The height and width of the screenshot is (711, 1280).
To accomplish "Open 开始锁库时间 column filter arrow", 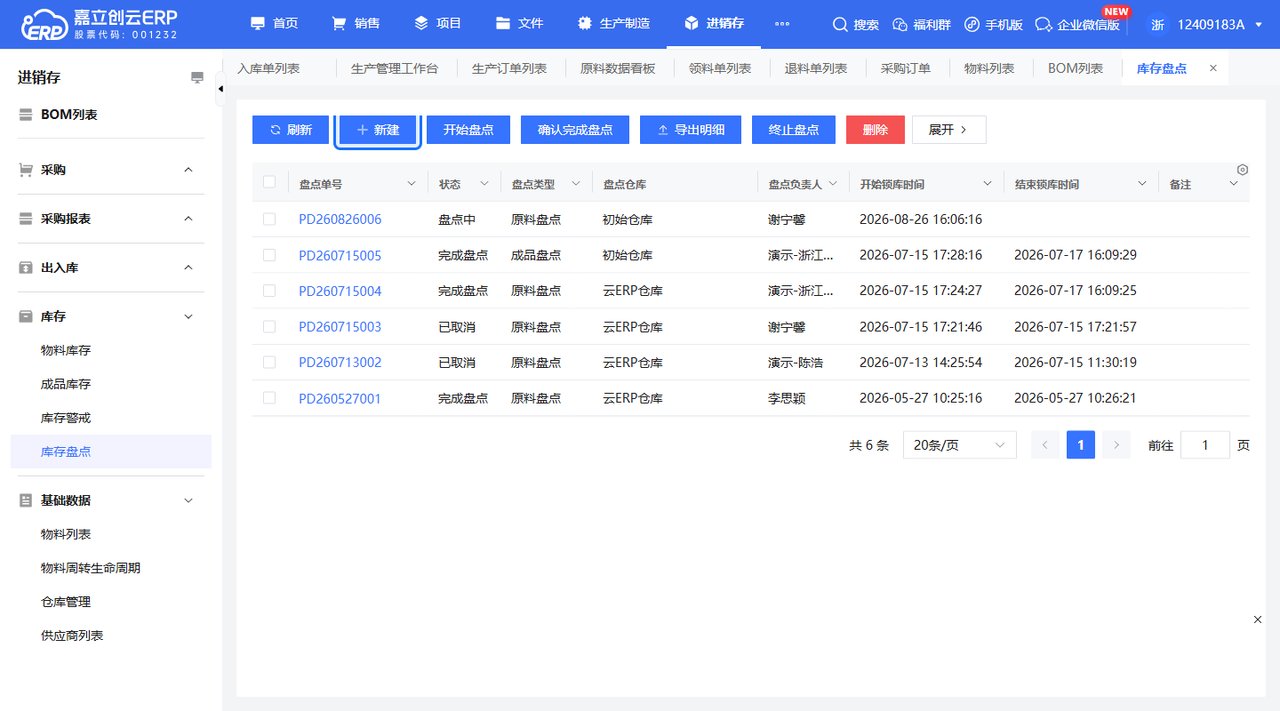I will (987, 184).
